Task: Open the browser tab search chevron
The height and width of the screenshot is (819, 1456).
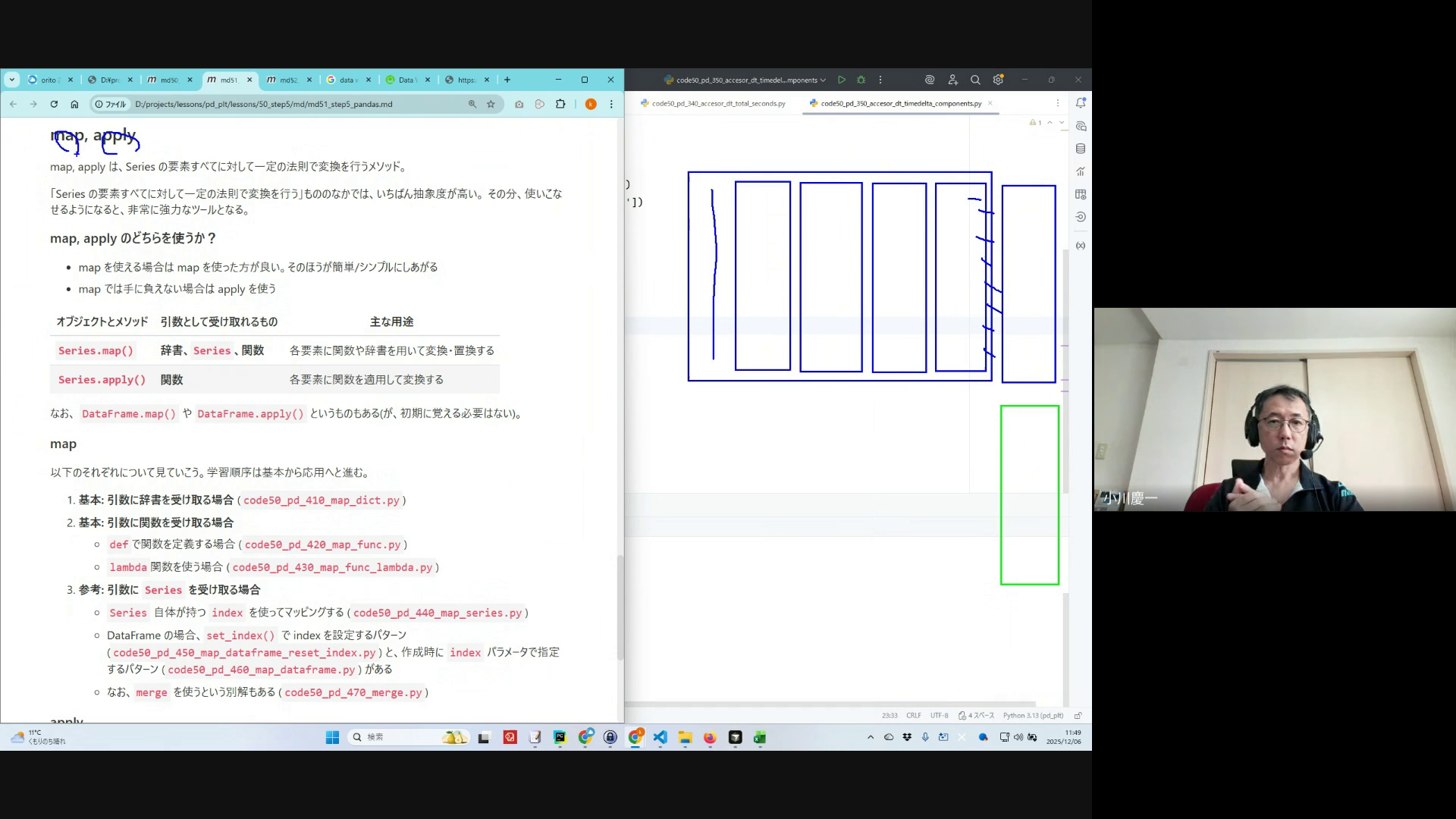Action: [12, 80]
